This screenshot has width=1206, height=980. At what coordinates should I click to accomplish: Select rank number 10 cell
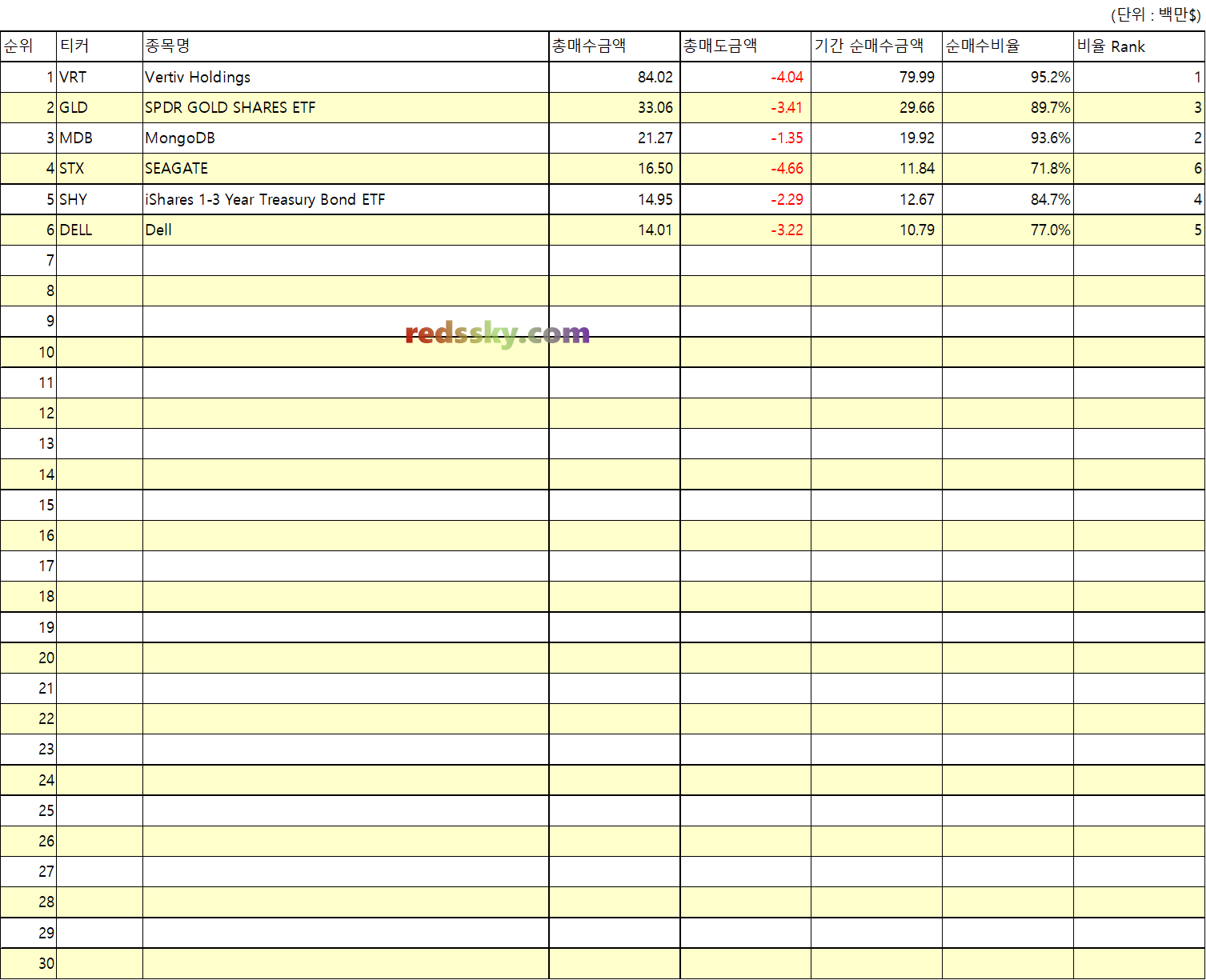click(x=29, y=353)
